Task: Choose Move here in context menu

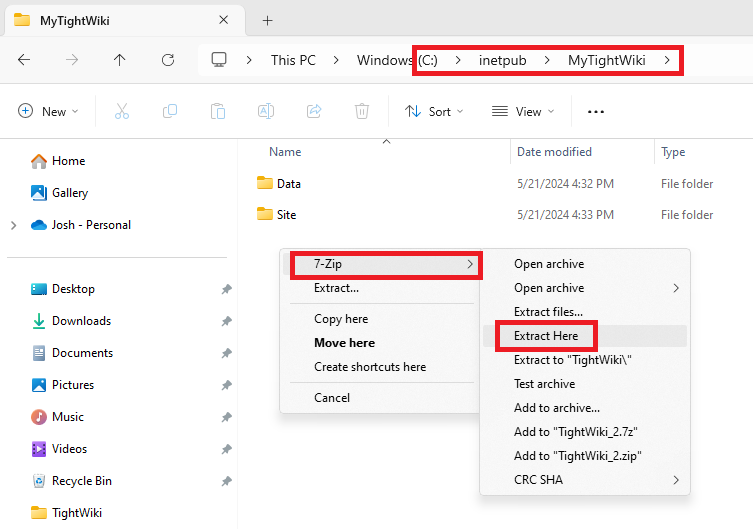Action: tap(344, 343)
